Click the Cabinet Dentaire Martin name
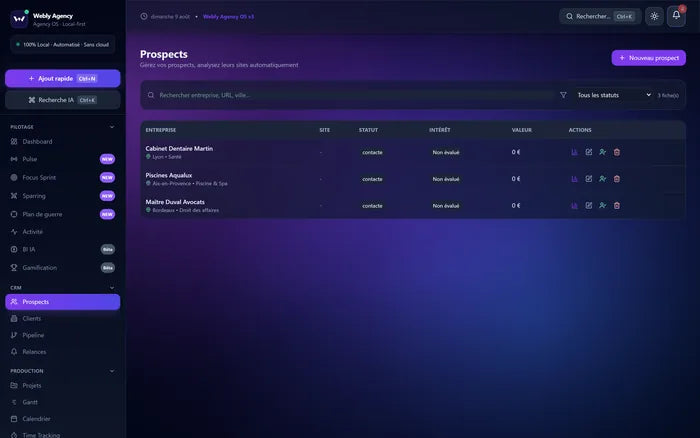Screen dimensions: 700x438 (179, 149)
